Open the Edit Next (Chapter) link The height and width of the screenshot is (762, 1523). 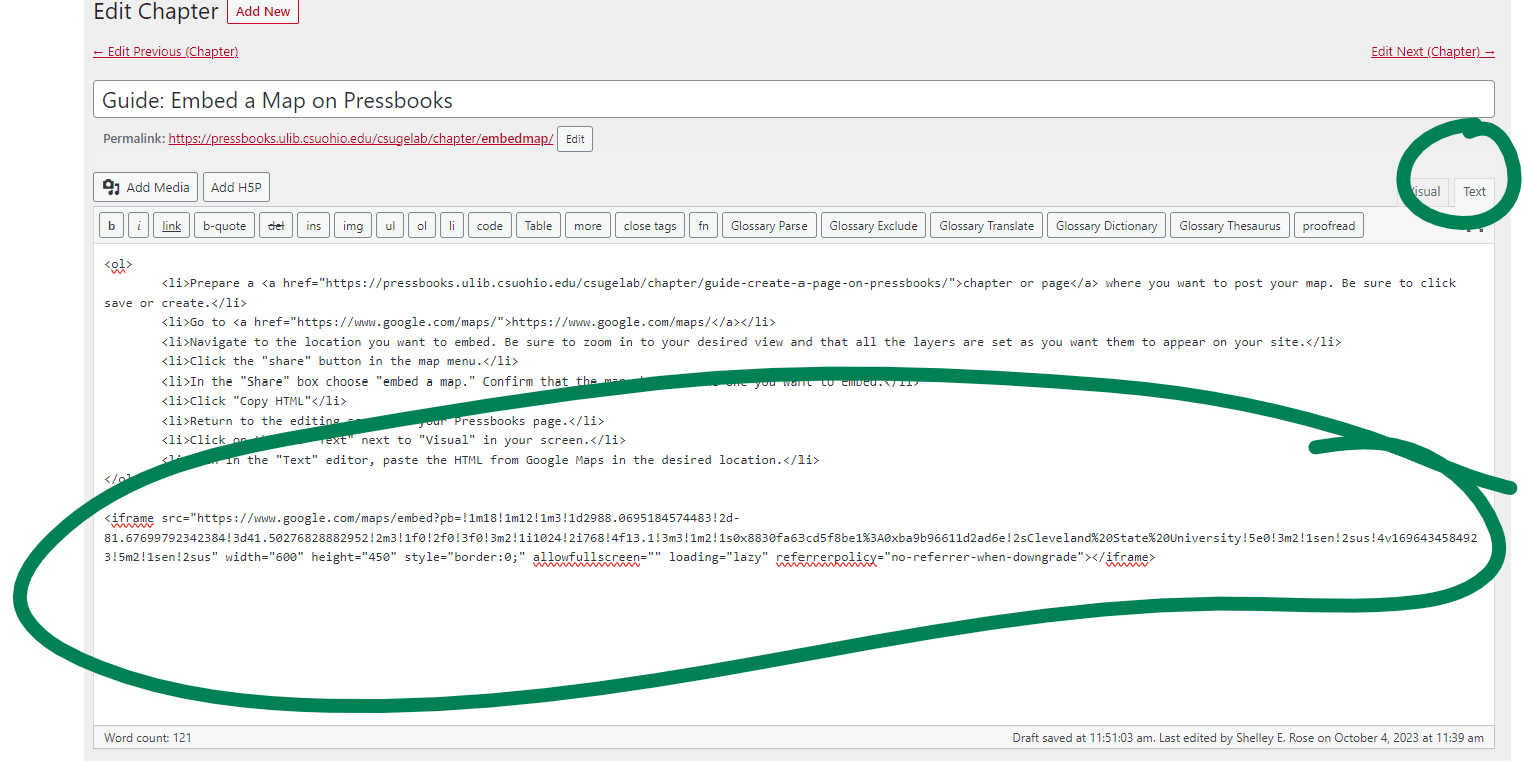pos(1432,52)
